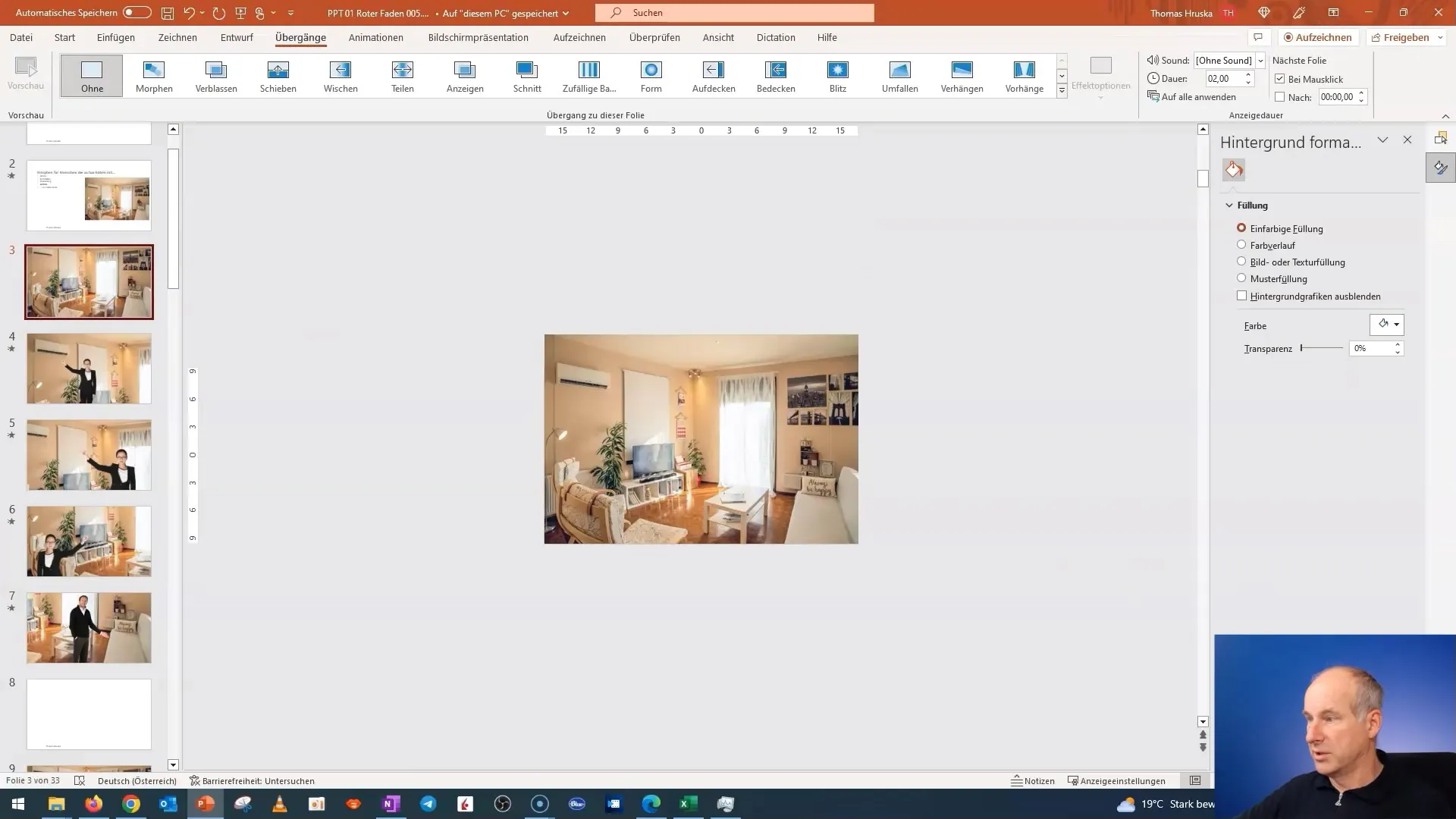
Task: Click the save icon in title bar
Action: coord(168,13)
